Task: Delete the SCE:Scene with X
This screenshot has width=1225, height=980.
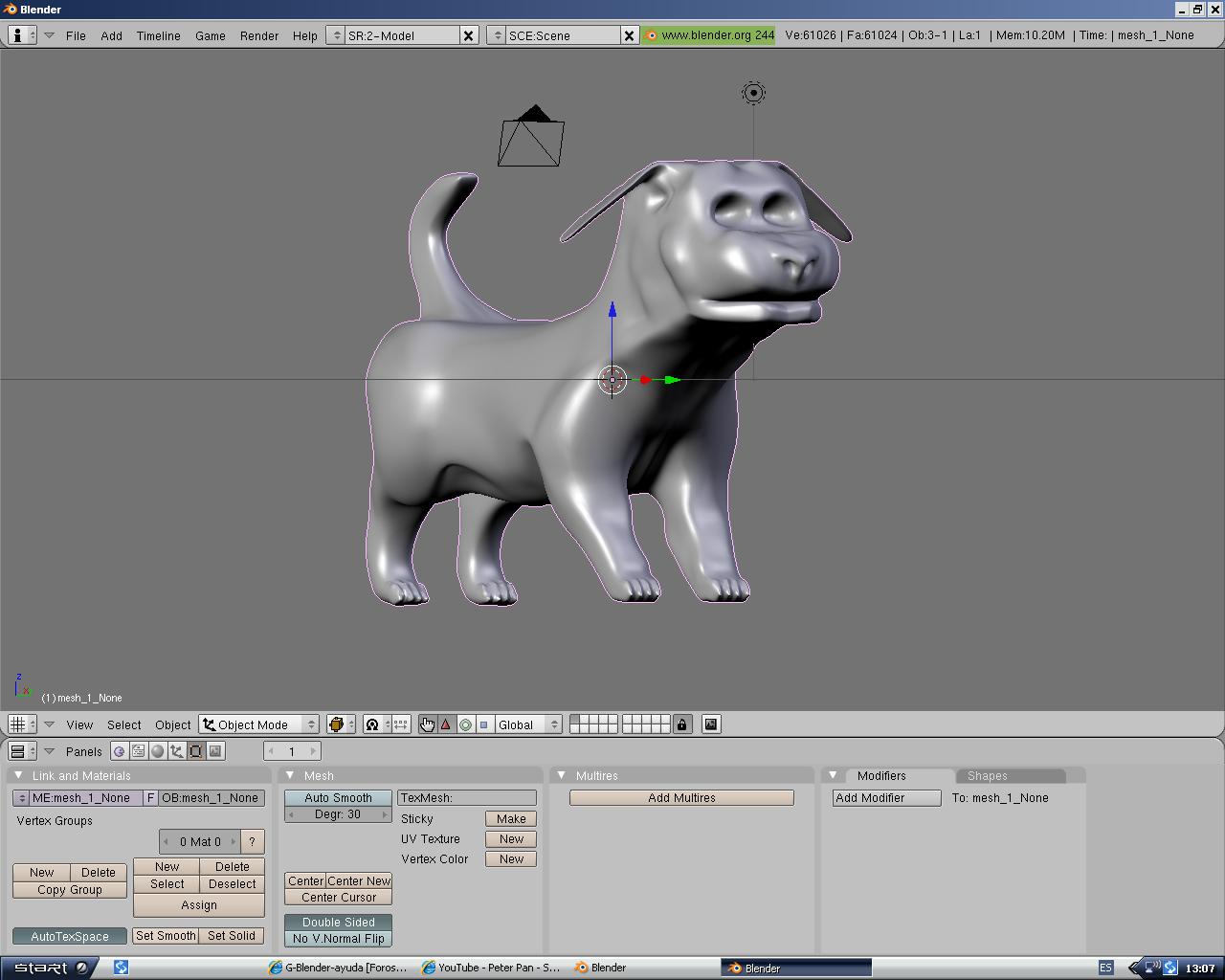Action: [x=629, y=35]
